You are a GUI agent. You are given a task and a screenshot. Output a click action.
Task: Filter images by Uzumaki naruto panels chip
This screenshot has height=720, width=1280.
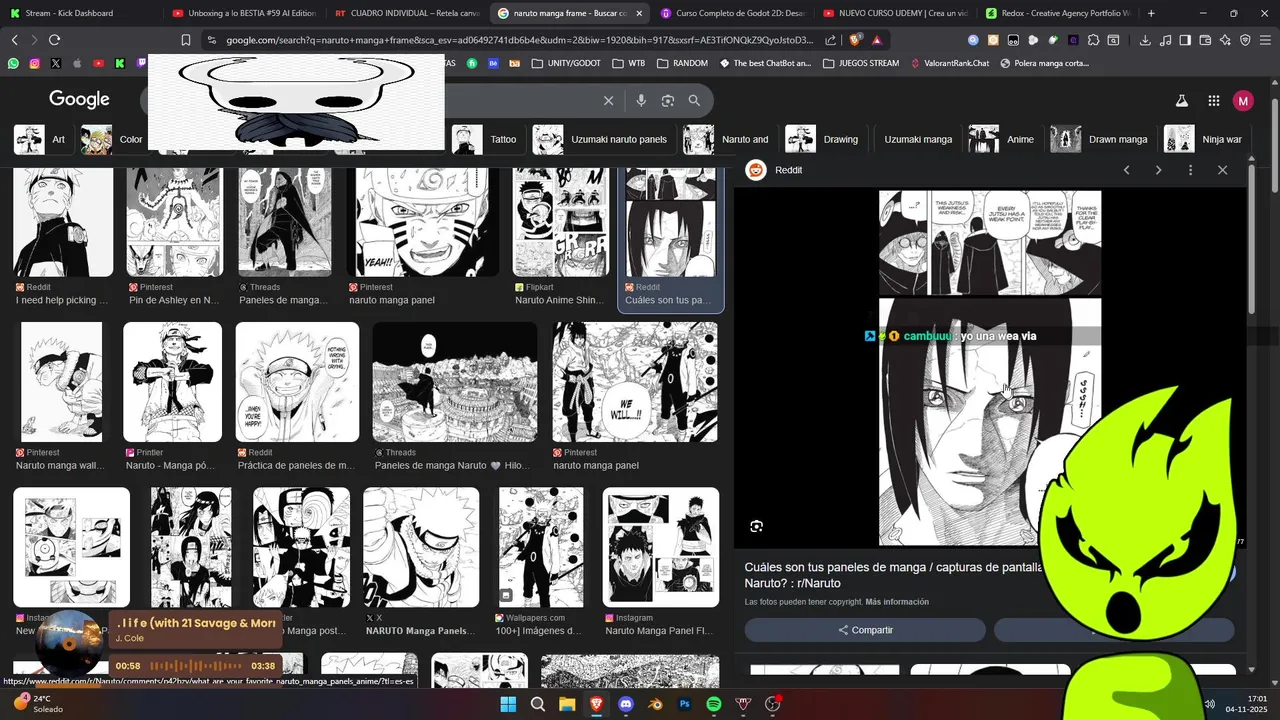click(x=601, y=139)
